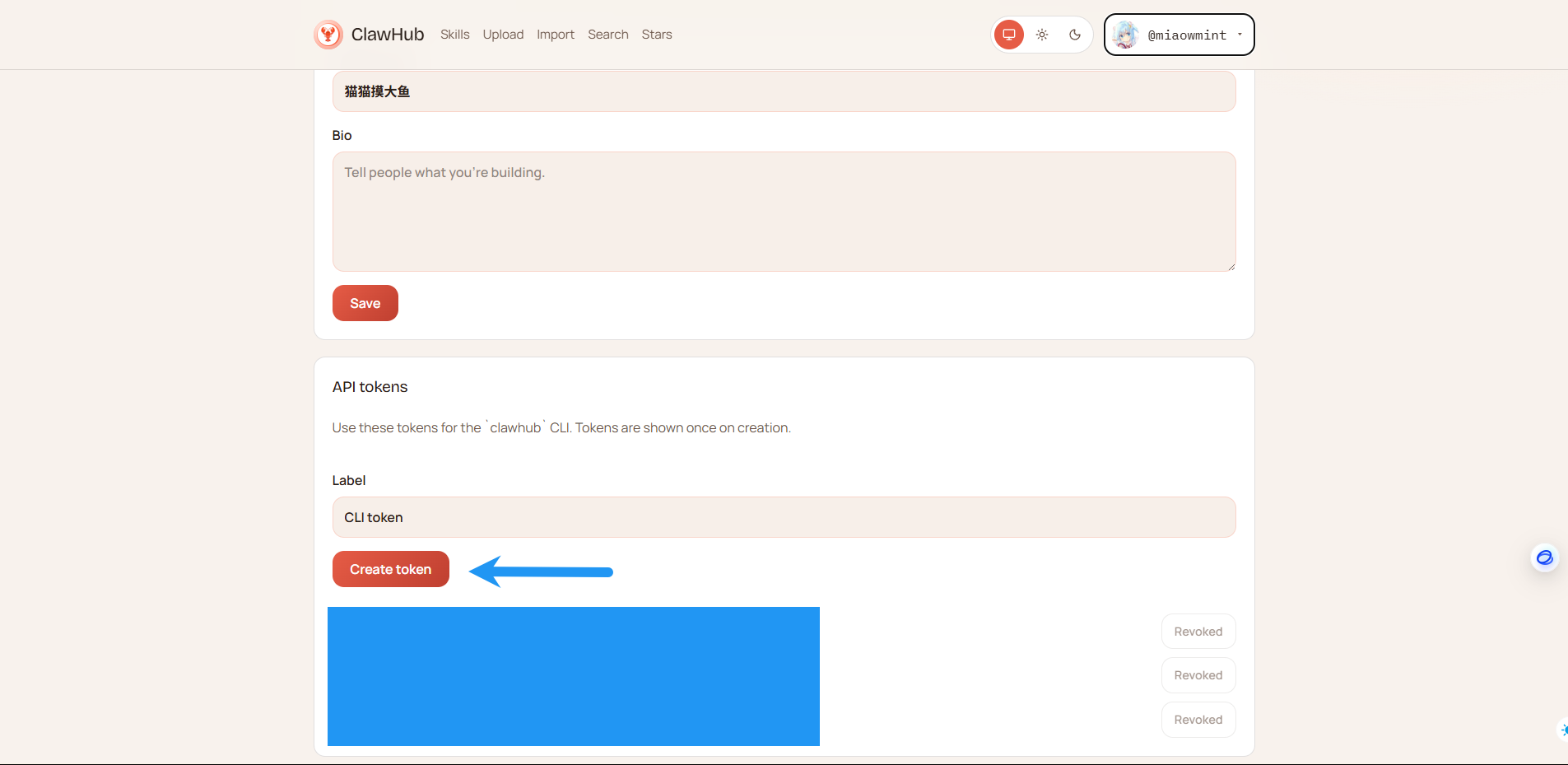Click the Bio textarea resize handle

coord(1231,266)
